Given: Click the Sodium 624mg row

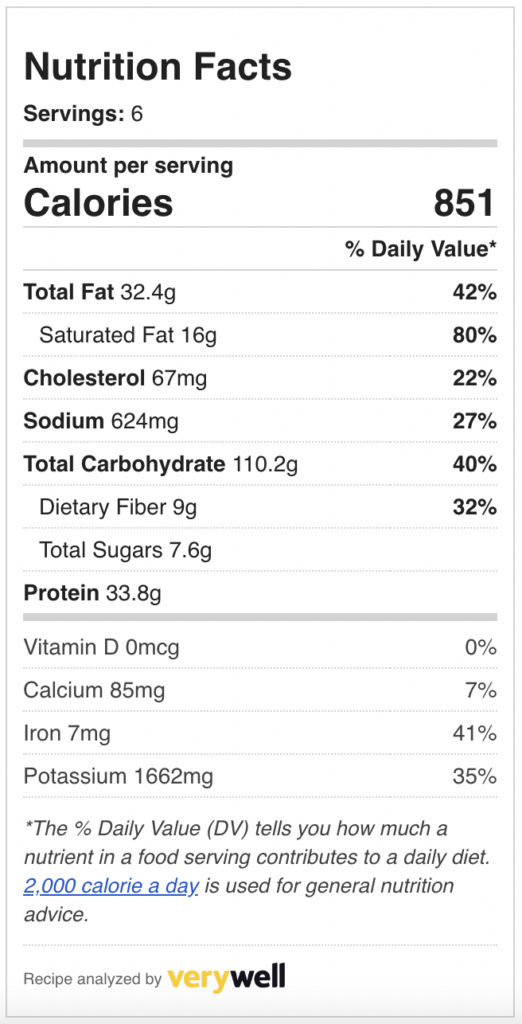Looking at the screenshot, I should coord(260,421).
